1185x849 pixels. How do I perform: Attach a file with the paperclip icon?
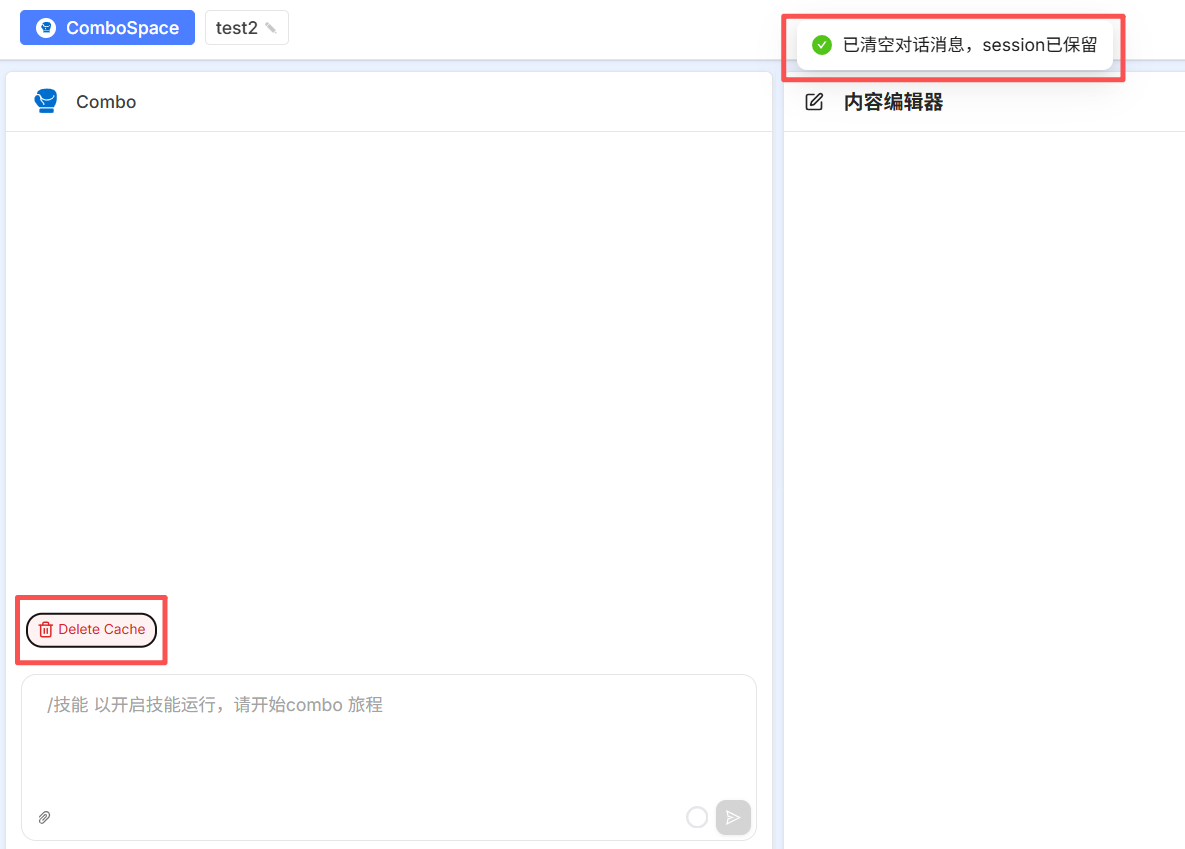pos(44,817)
